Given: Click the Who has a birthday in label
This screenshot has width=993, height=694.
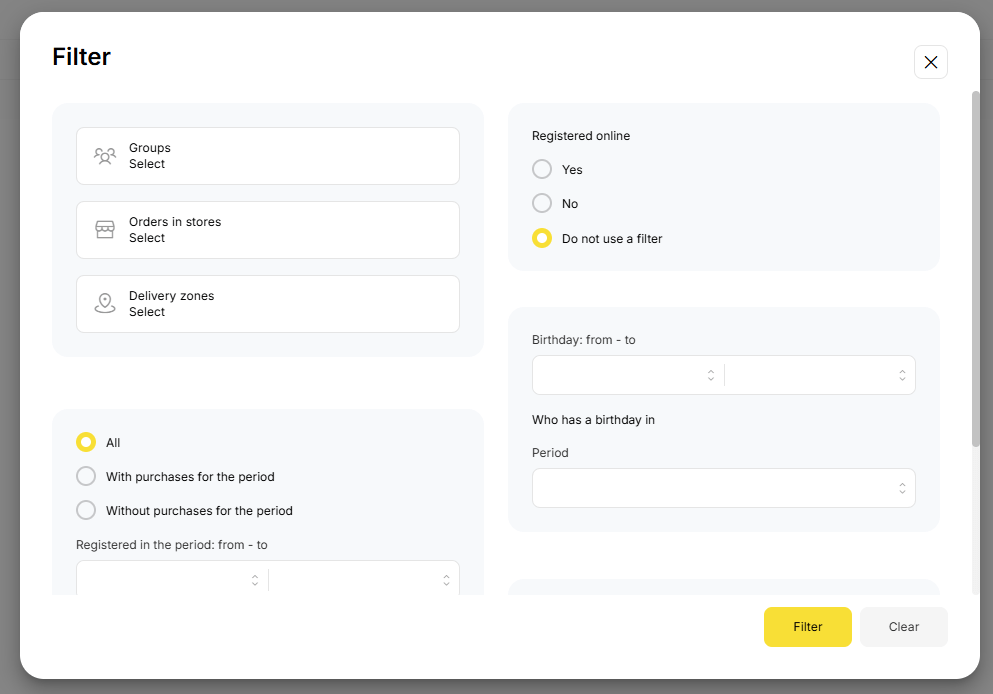Looking at the screenshot, I should tap(593, 420).
